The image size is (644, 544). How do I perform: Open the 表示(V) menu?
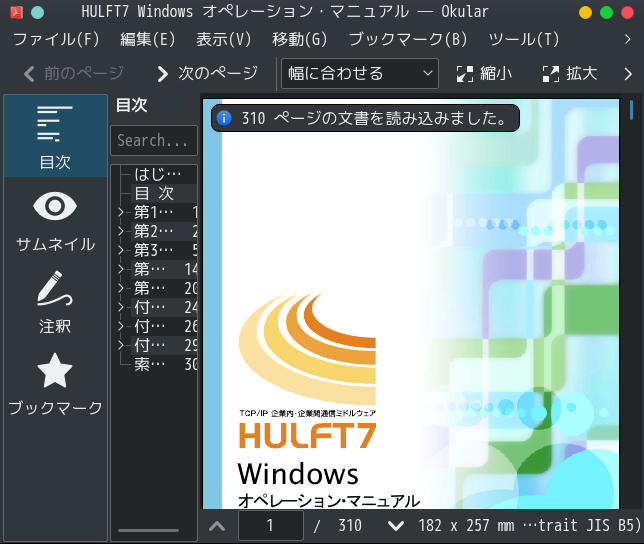(x=223, y=39)
